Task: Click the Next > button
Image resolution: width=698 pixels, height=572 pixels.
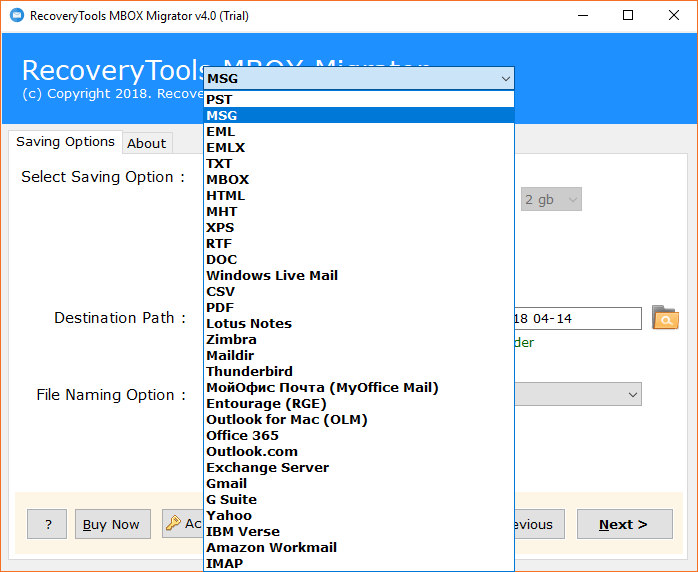Action: tap(625, 524)
